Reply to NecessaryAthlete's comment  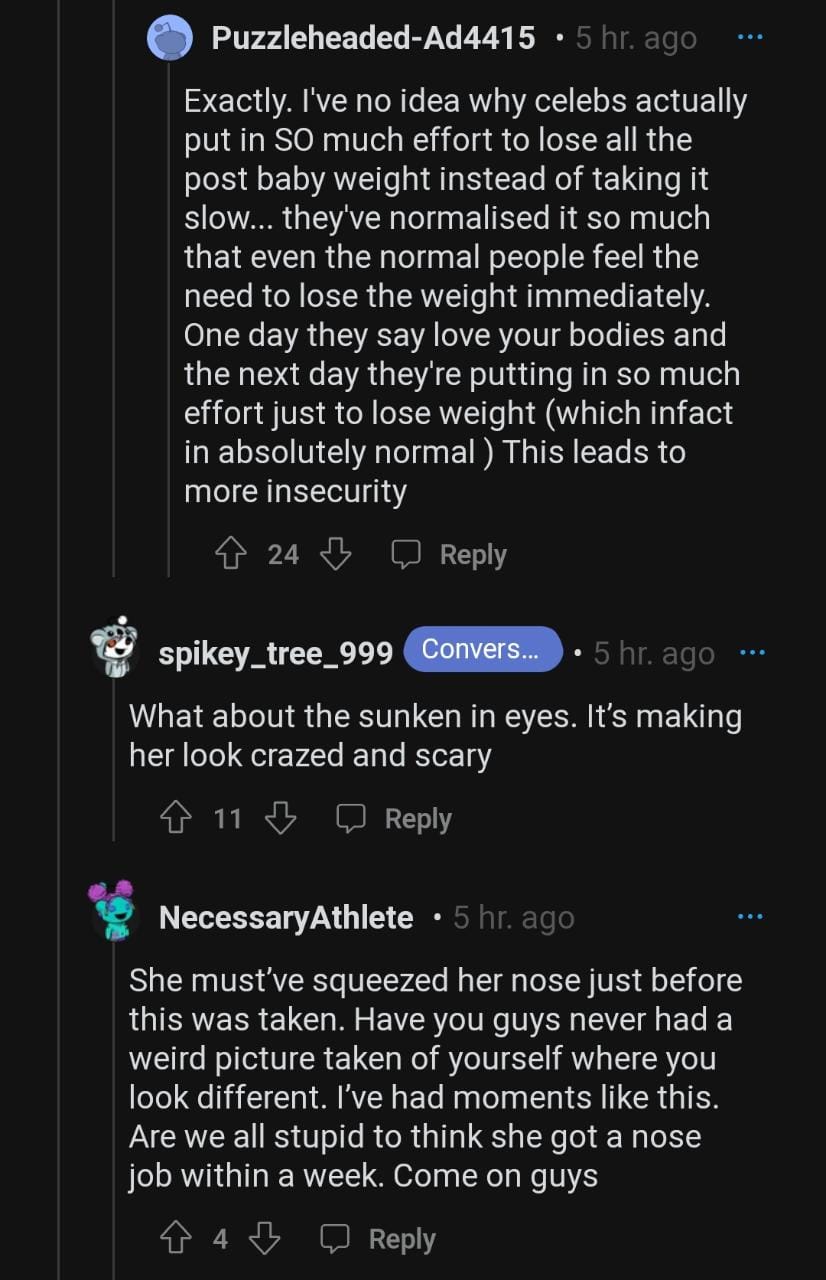click(378, 1239)
